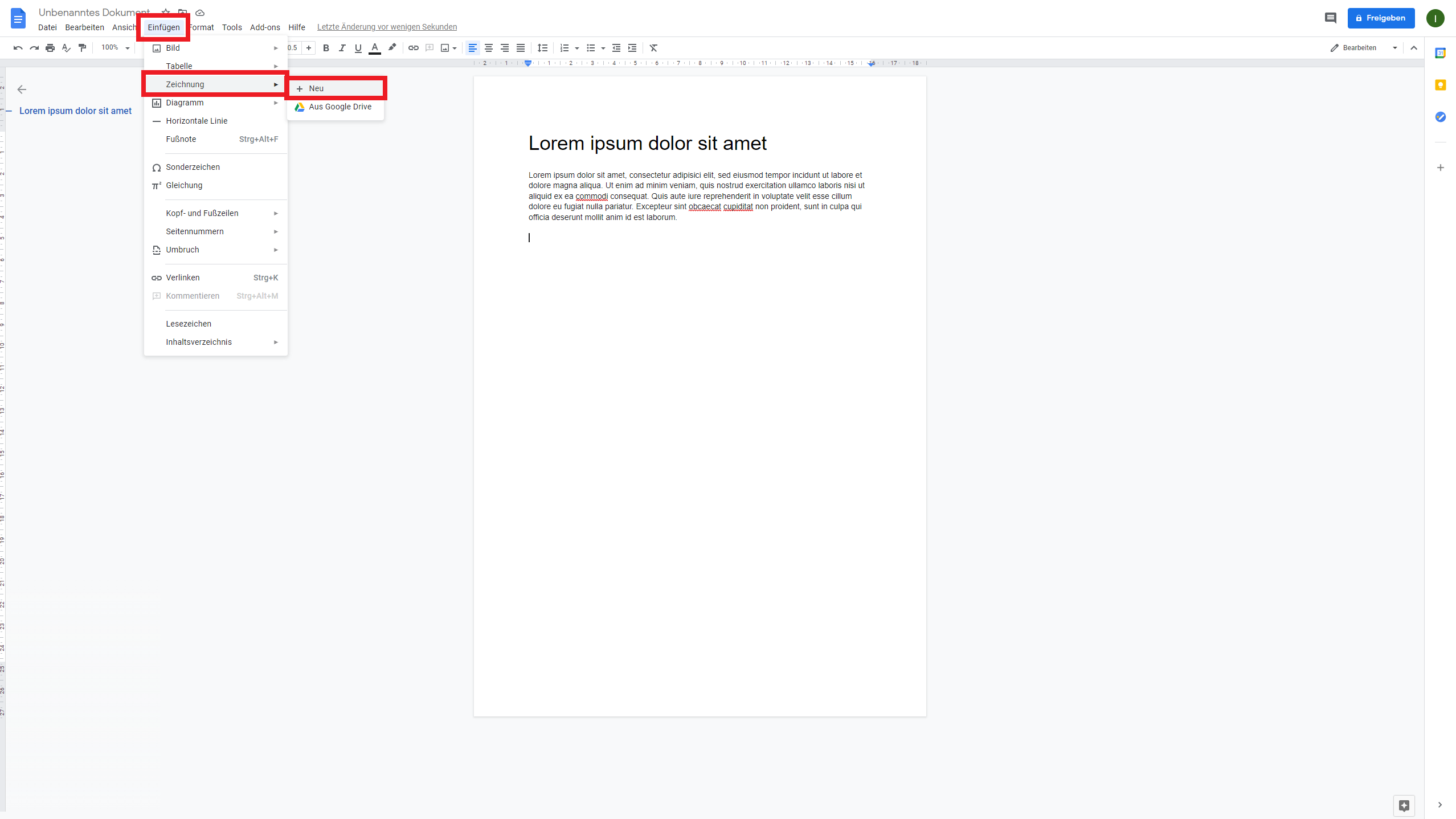Toggle underline formatting
Screen dimensions: 1456x819
(x=358, y=48)
